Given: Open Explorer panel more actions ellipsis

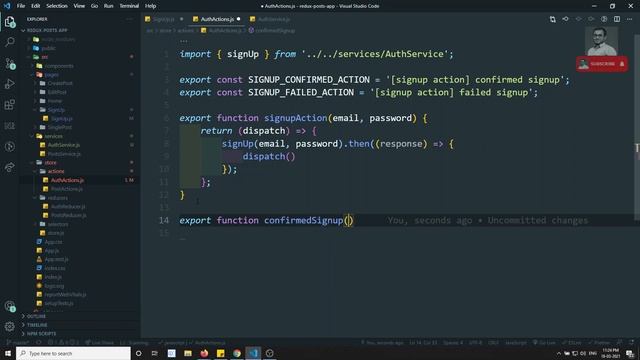Looking at the screenshot, I should [x=130, y=19].
